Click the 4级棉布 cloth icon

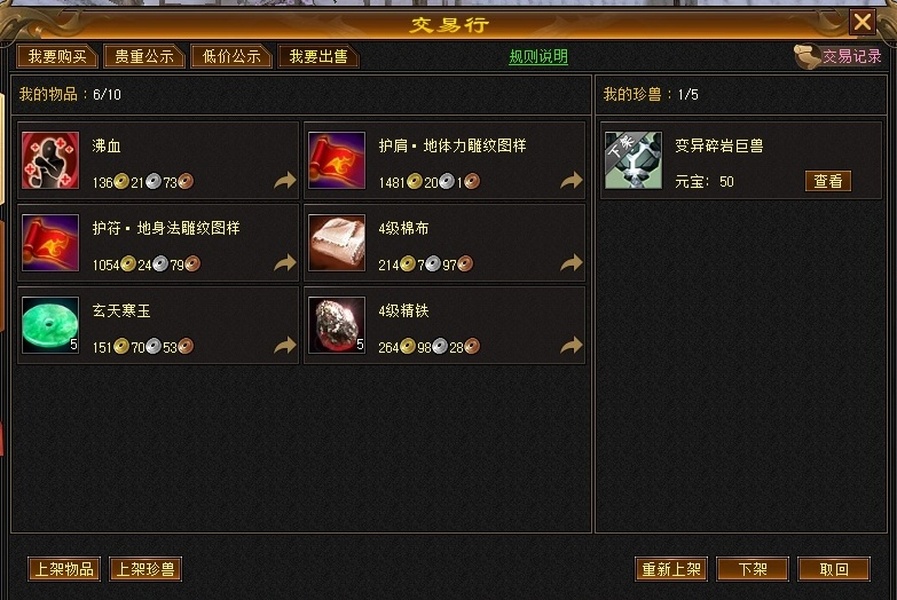tap(336, 243)
